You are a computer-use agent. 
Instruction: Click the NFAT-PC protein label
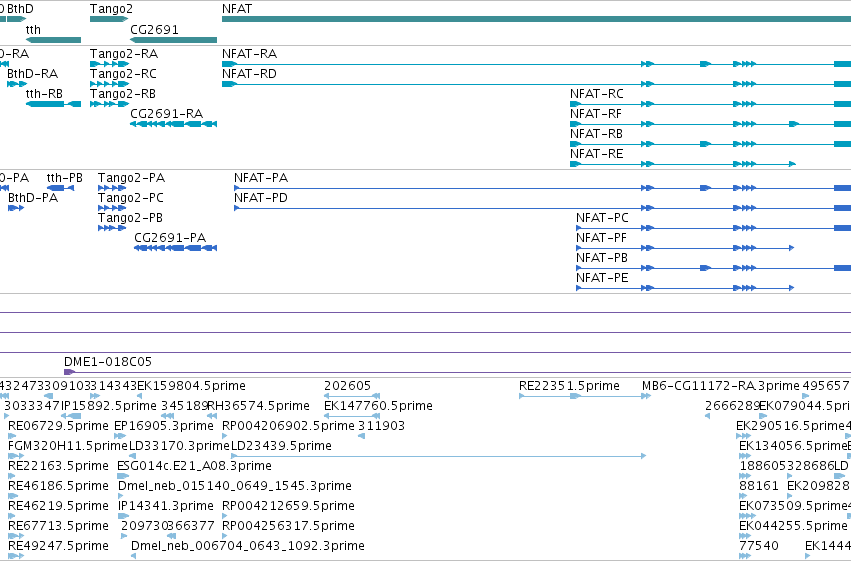point(602,218)
